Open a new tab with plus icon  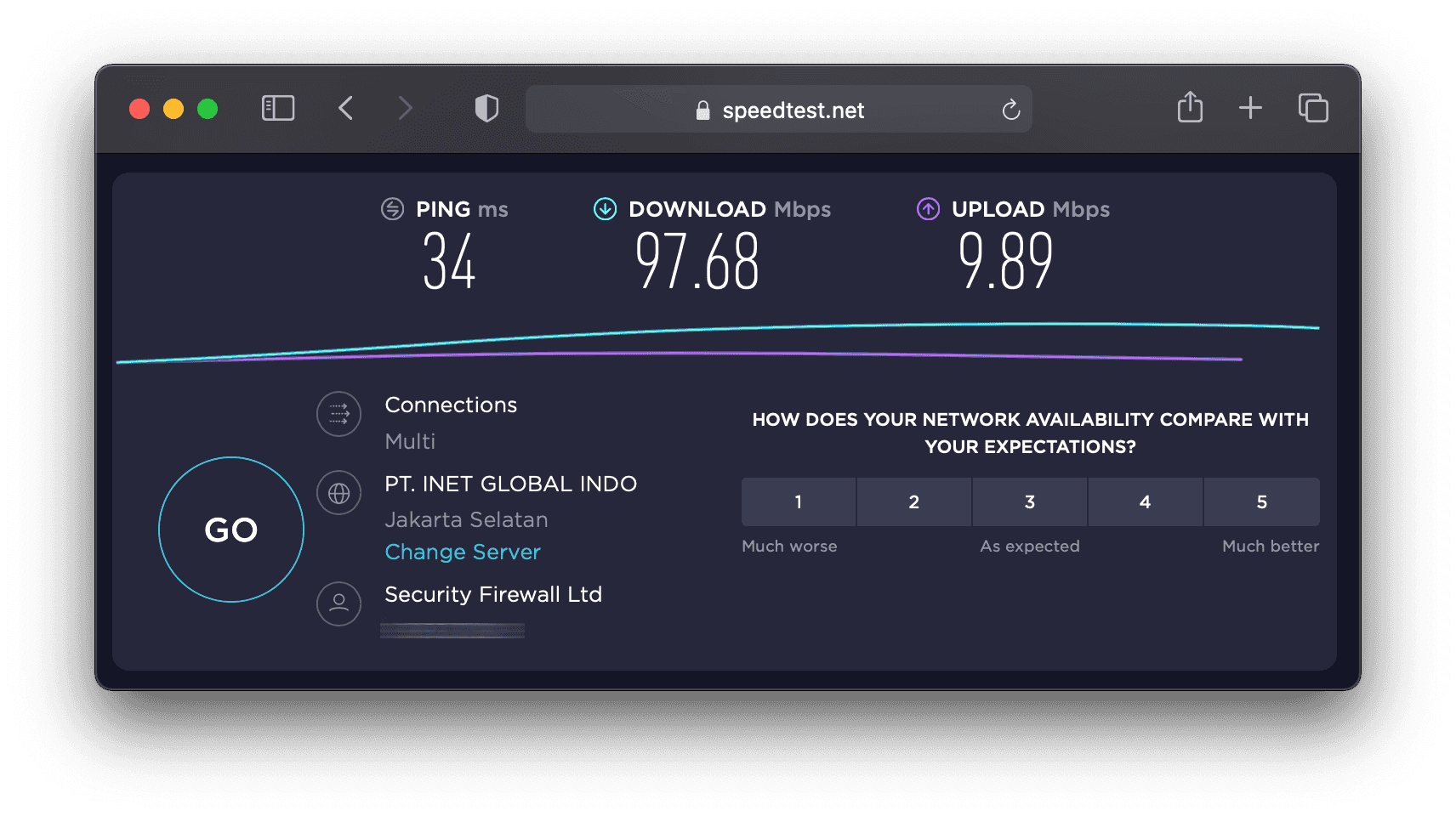click(x=1250, y=108)
